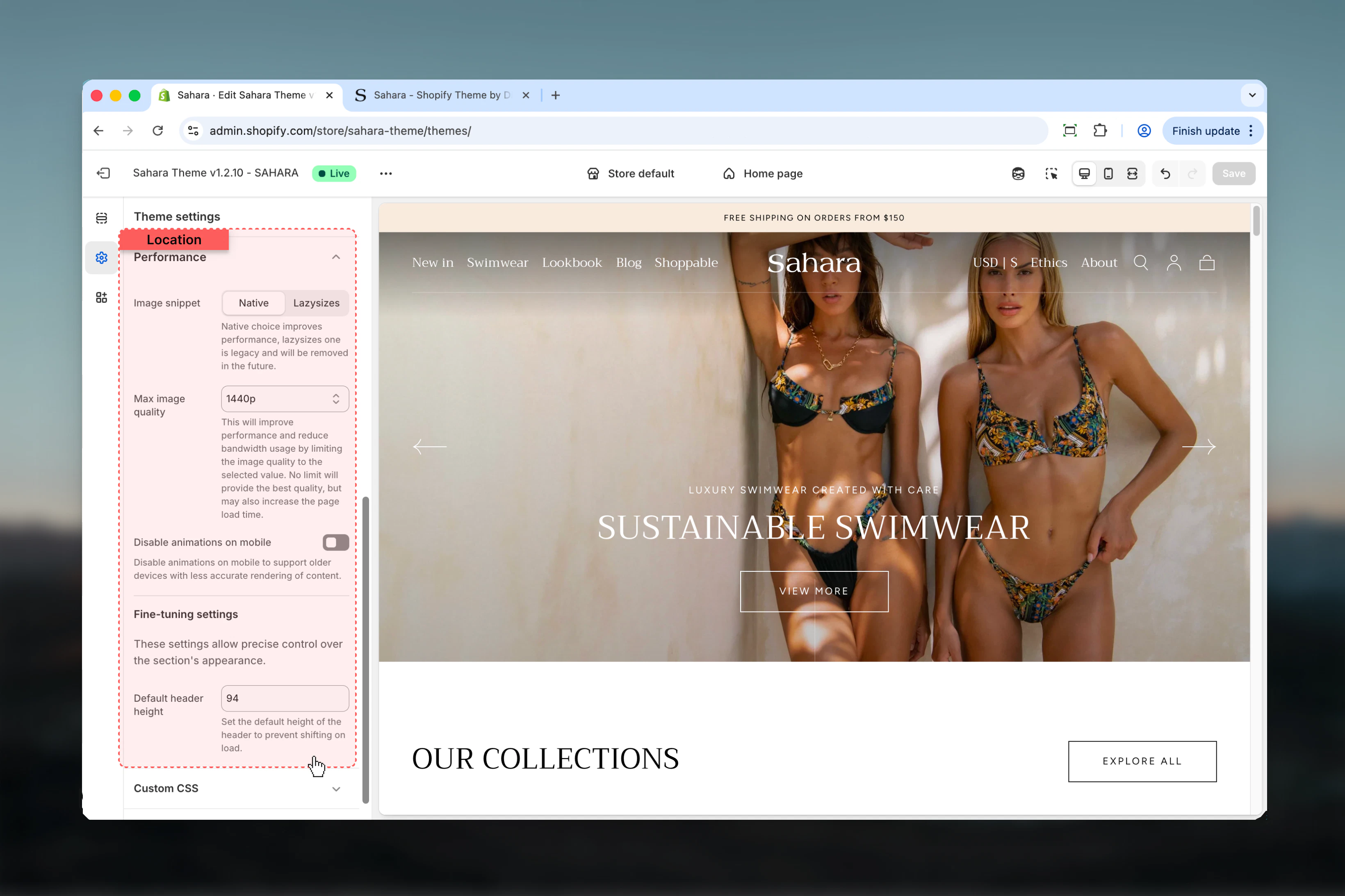View site information icon in address bar

194,131
